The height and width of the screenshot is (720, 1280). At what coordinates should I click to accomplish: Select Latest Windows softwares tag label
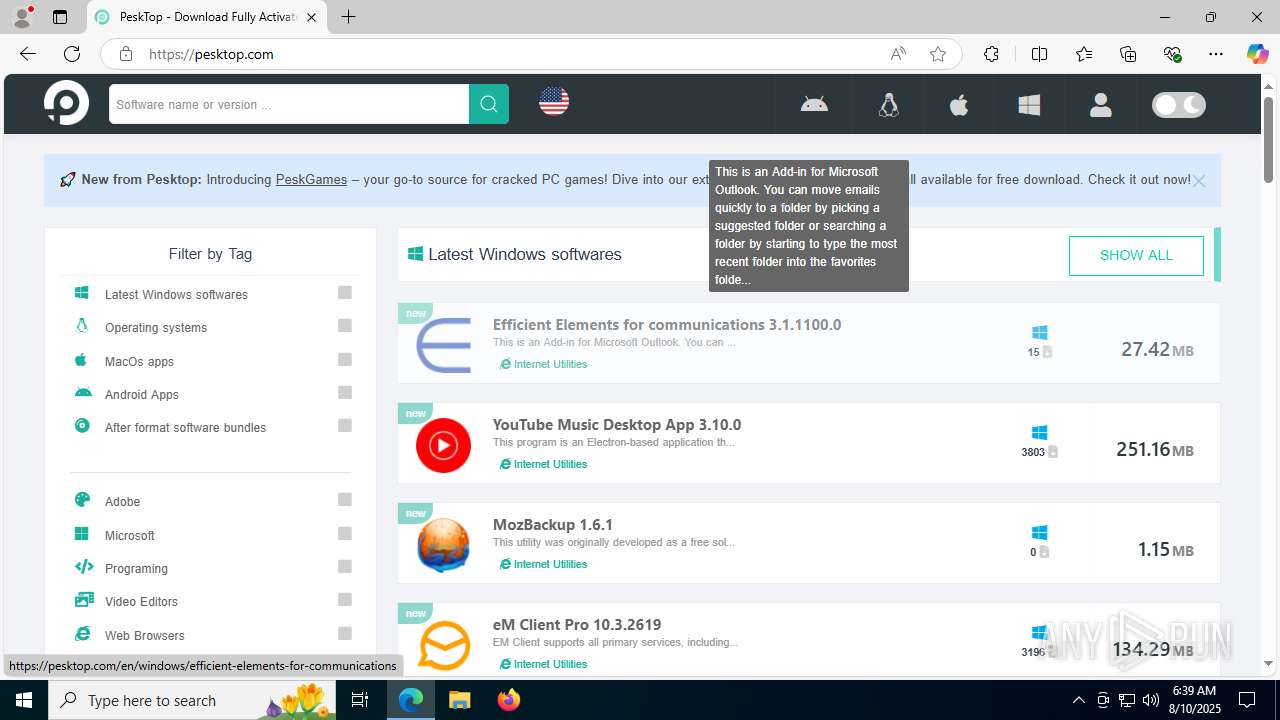pyautogui.click(x=176, y=294)
